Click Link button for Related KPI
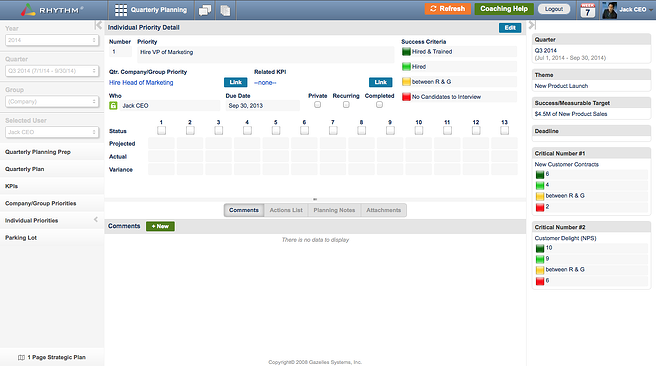This screenshot has height=366, width=656. pyautogui.click(x=380, y=82)
